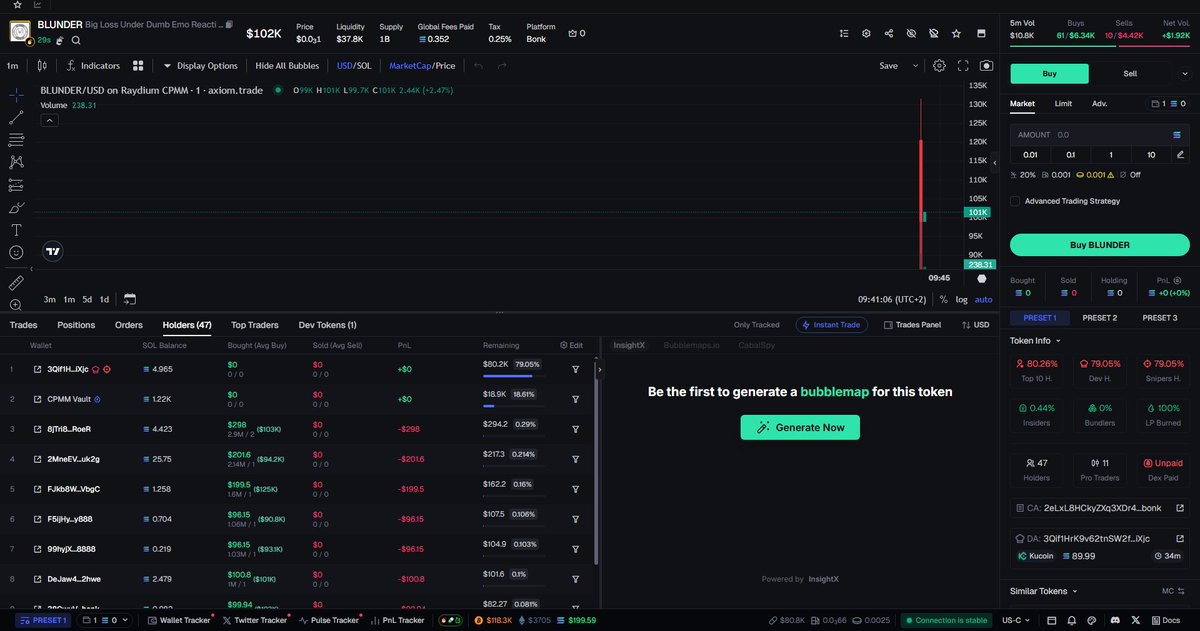Image resolution: width=1200 pixels, height=631 pixels.
Task: Select the crosshair cursor tool
Action: (17, 94)
